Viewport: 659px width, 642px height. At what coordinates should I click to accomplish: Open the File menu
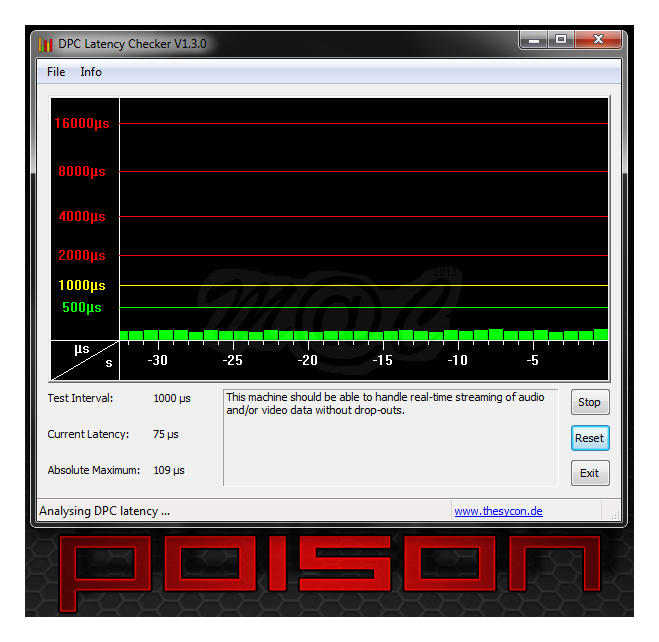56,72
